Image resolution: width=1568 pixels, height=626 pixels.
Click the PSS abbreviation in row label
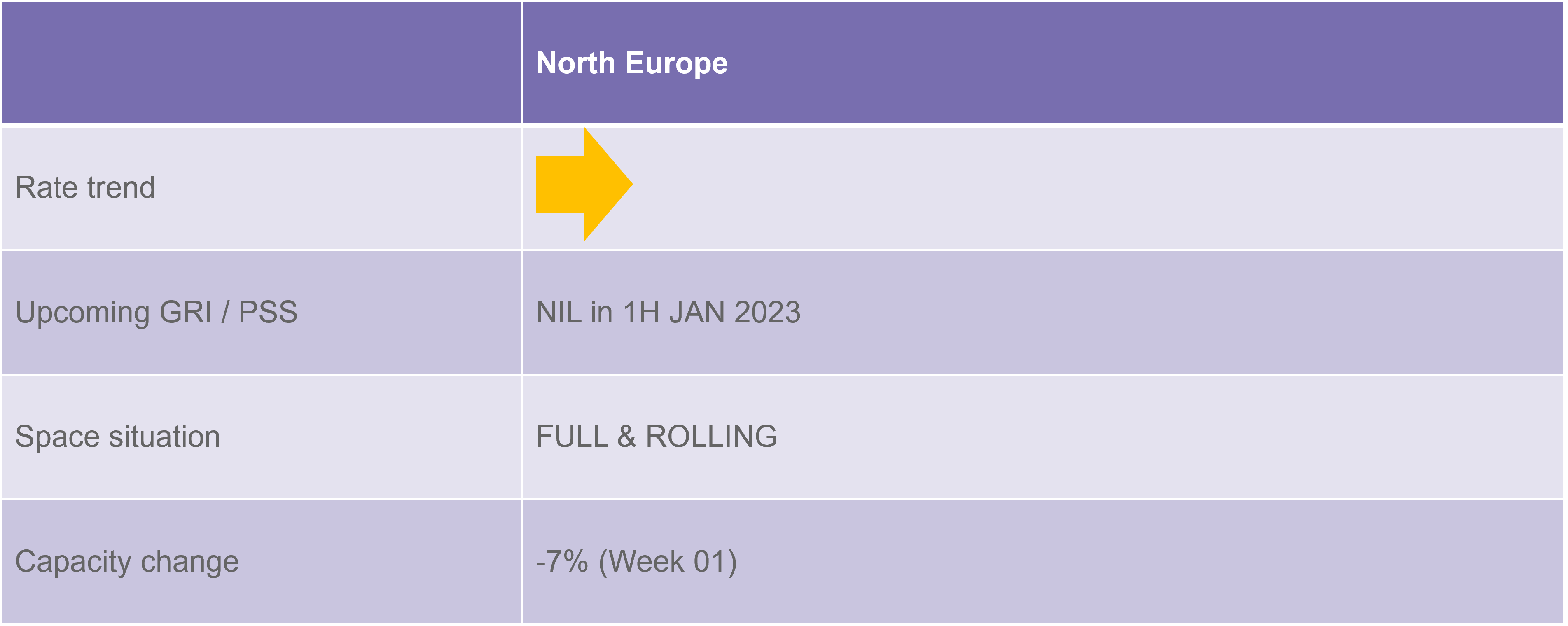(269, 313)
